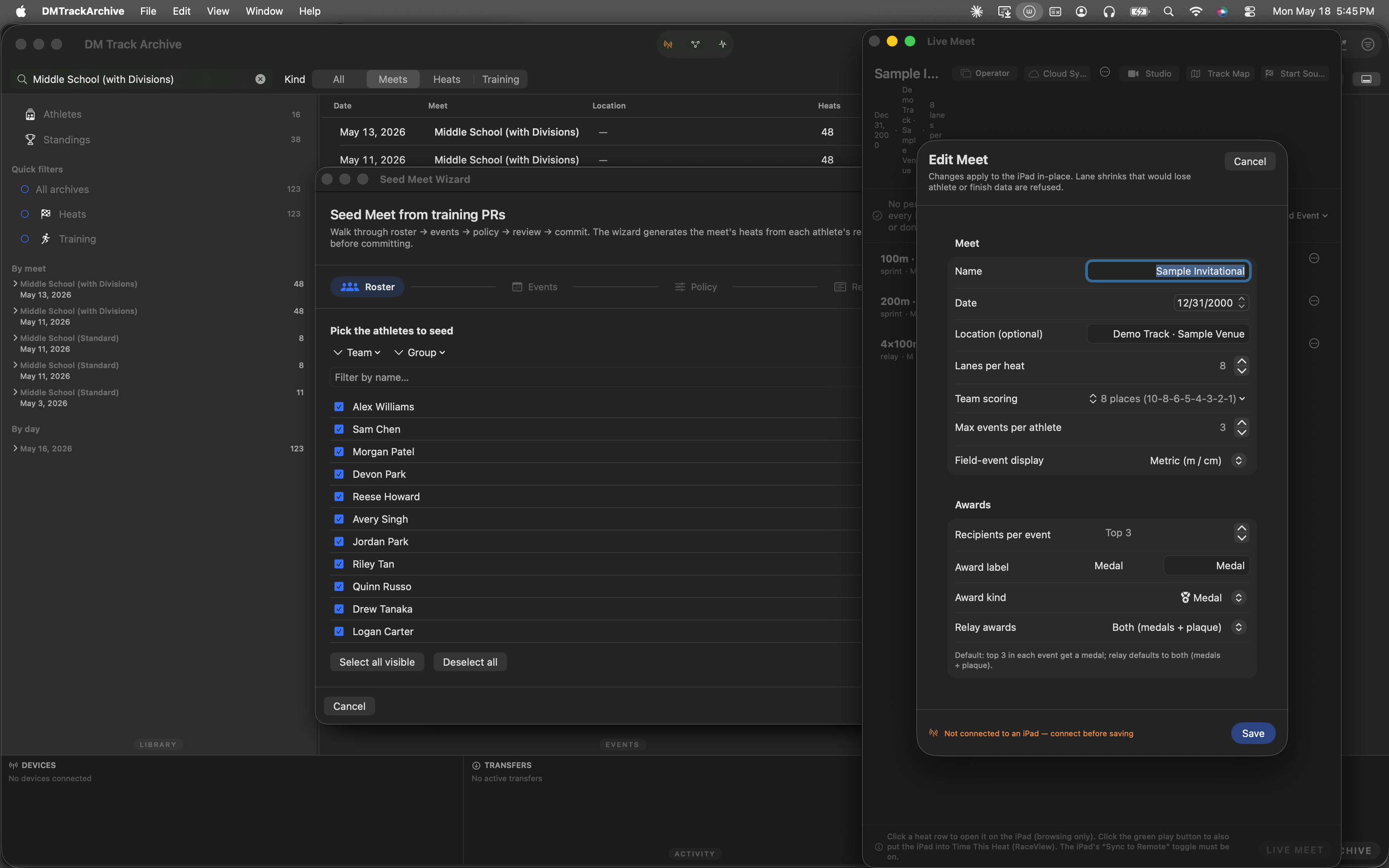This screenshot has width=1389, height=868.
Task: Toggle the bottom panel layout icon
Action: point(1366,79)
